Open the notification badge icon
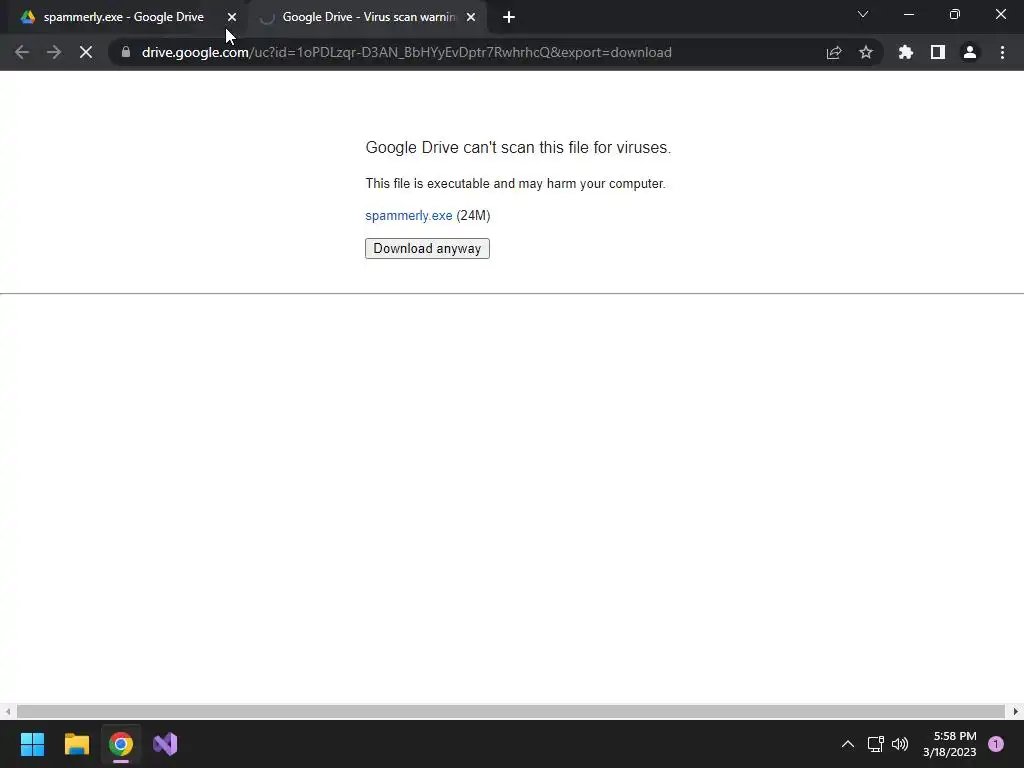1024x768 pixels. coord(996,744)
